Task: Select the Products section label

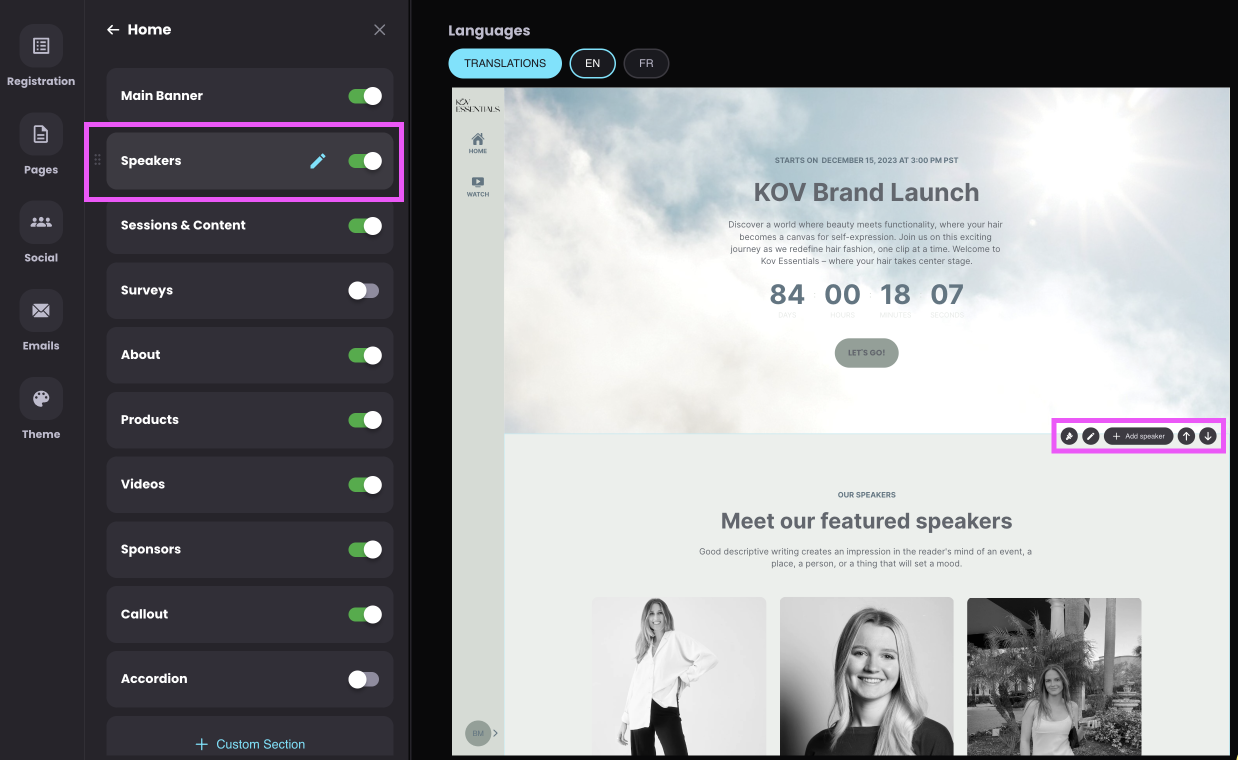Action: coord(150,420)
